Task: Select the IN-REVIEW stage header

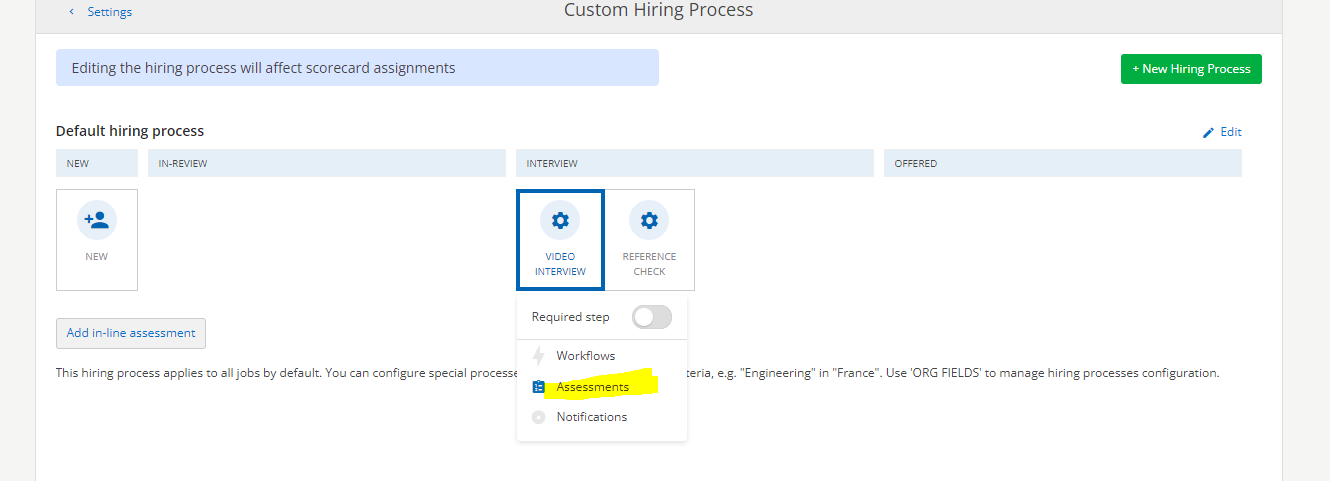Action: tap(327, 163)
